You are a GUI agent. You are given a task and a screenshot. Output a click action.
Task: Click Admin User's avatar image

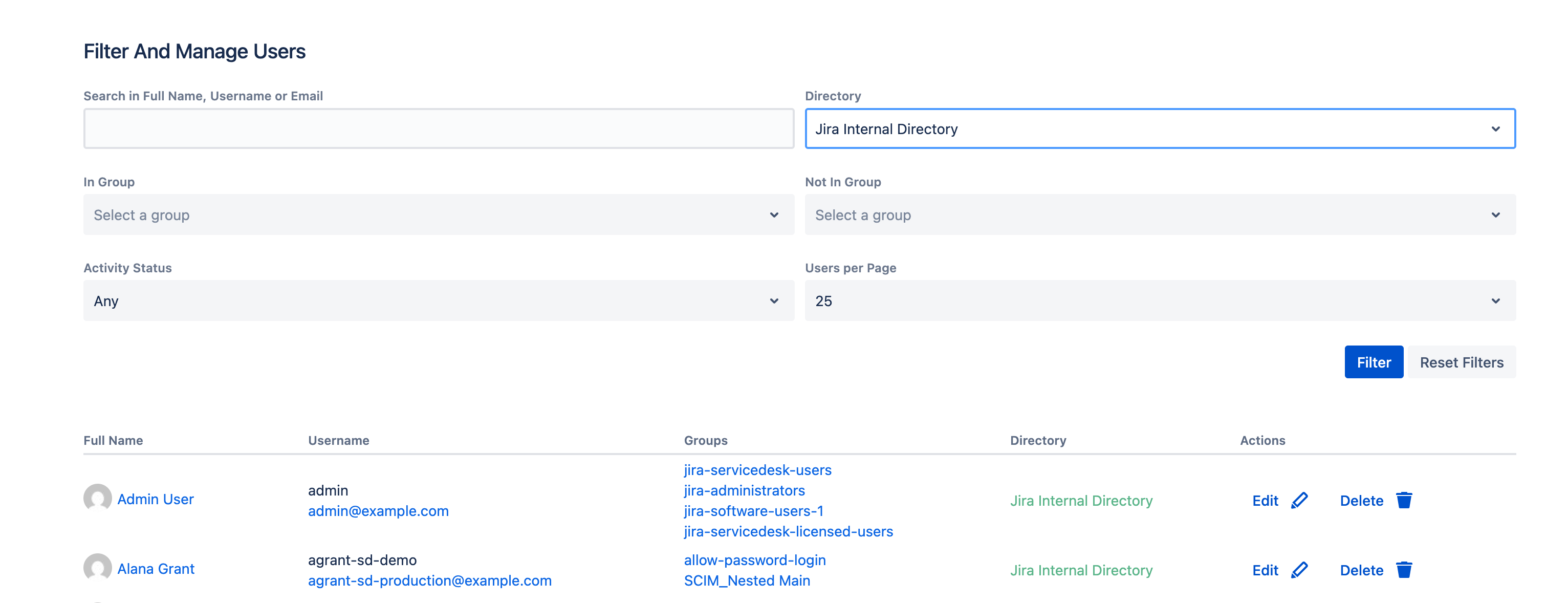[97, 498]
